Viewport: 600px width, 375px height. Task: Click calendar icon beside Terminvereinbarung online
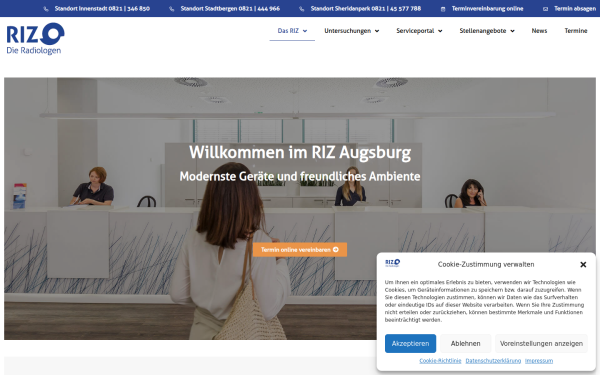click(443, 9)
